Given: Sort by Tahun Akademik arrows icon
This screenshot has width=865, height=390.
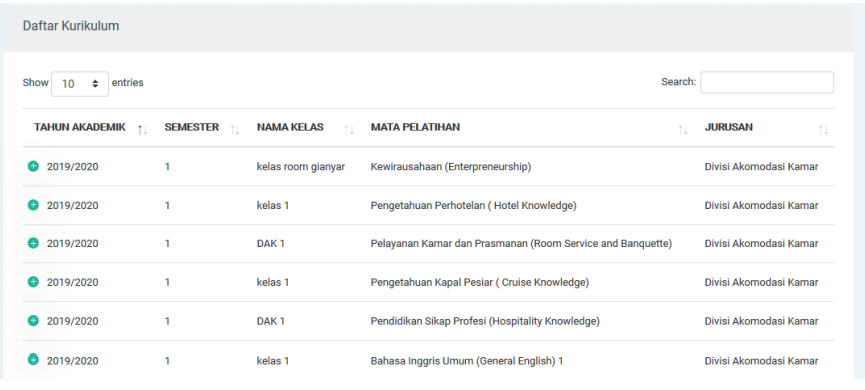Looking at the screenshot, I should 143,130.
